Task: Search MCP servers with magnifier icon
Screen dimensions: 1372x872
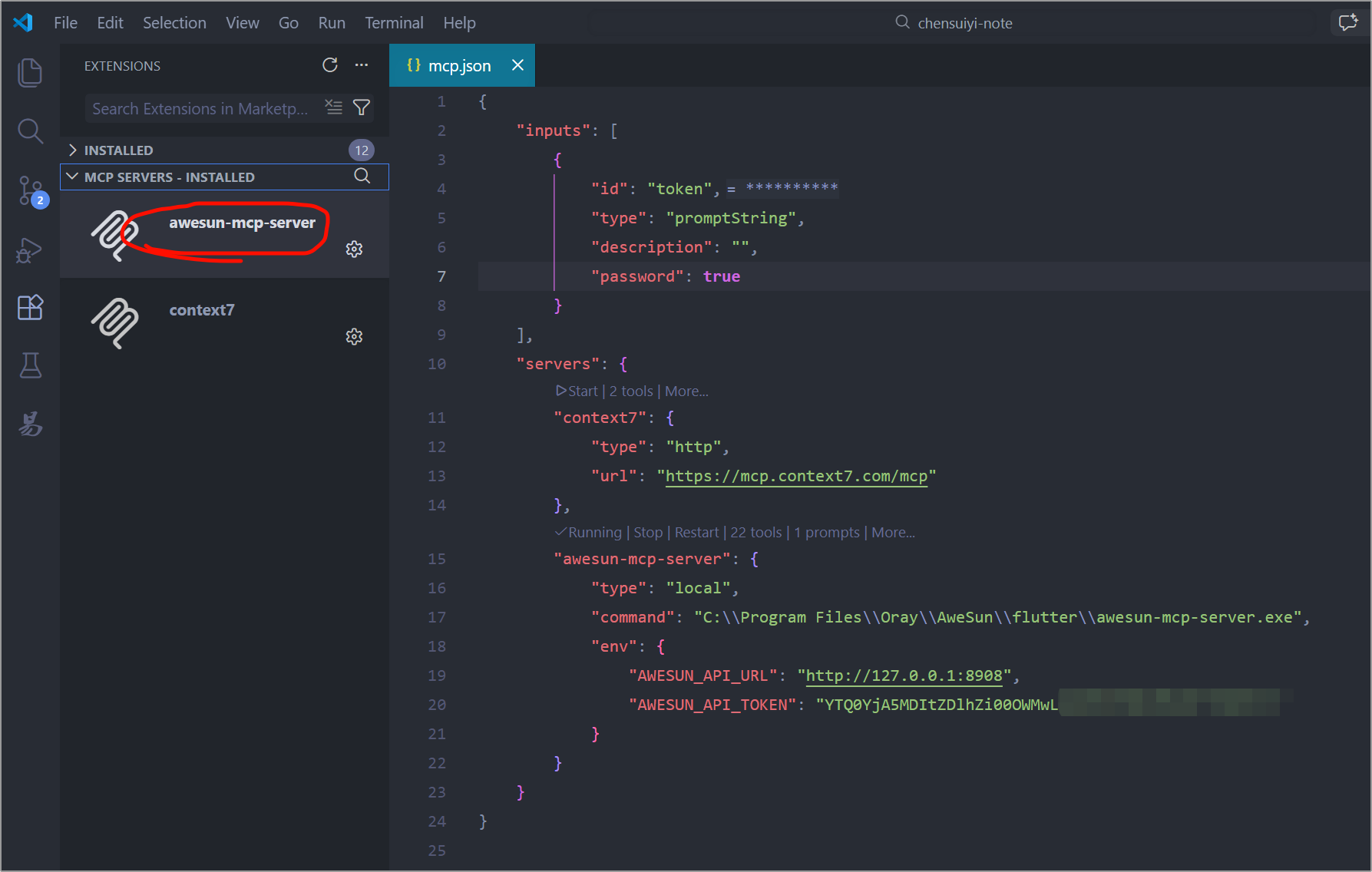Action: click(362, 177)
